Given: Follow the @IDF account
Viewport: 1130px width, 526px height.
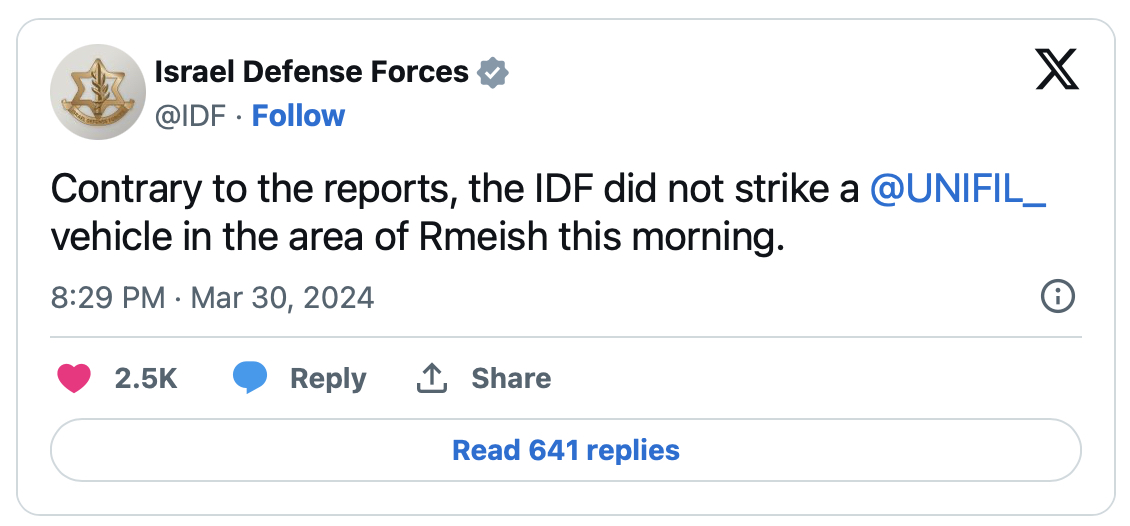Looking at the screenshot, I should click(x=298, y=116).
